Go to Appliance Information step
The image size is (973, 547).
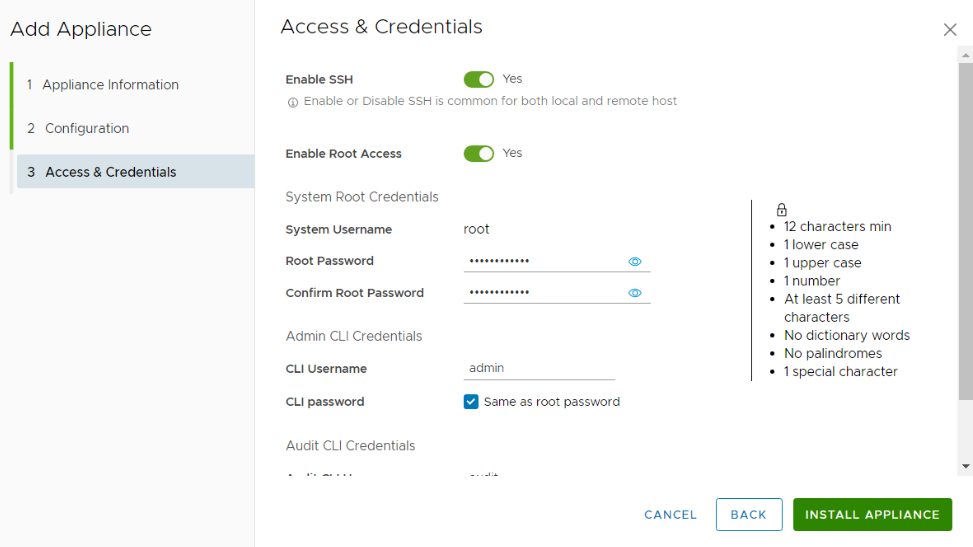(110, 85)
